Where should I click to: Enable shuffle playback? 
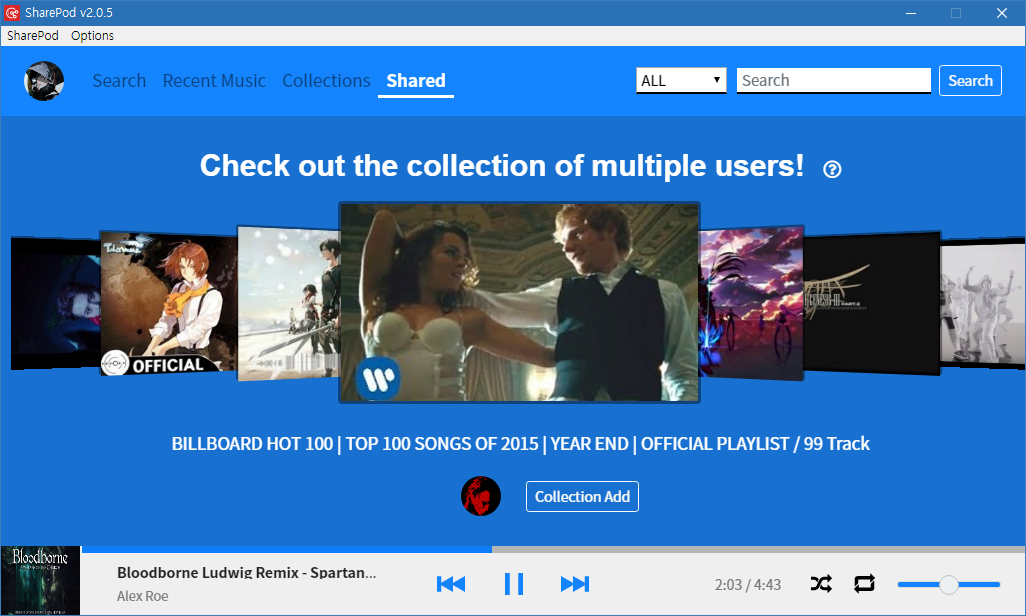(x=820, y=583)
